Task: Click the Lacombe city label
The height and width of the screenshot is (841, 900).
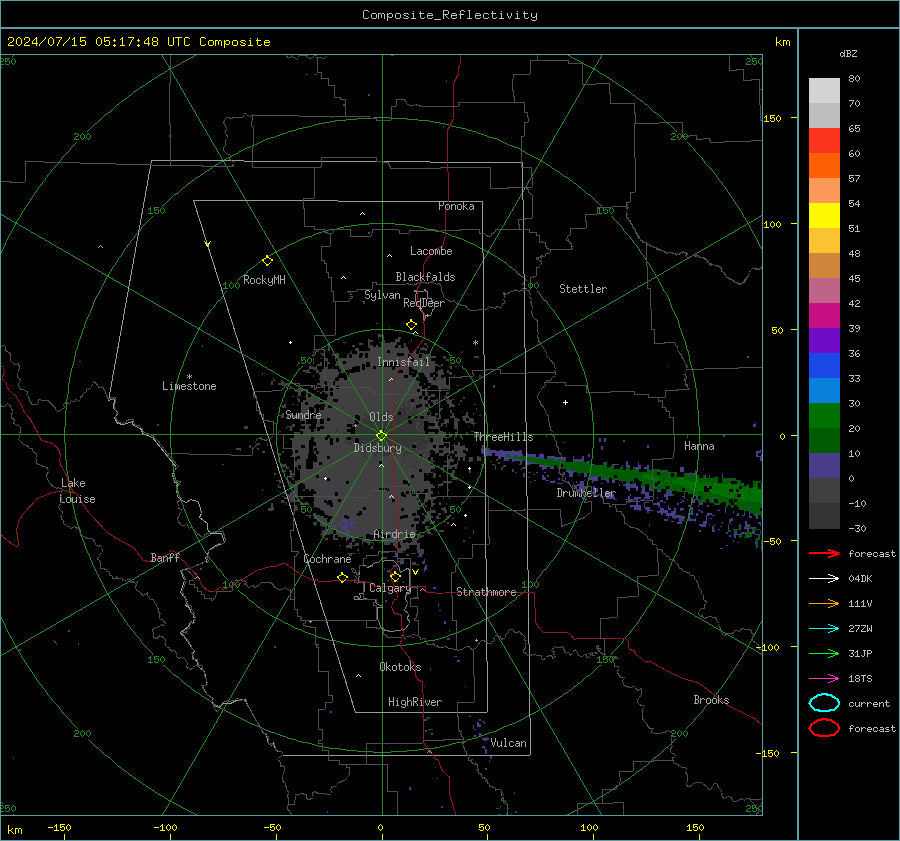Action: tap(431, 251)
